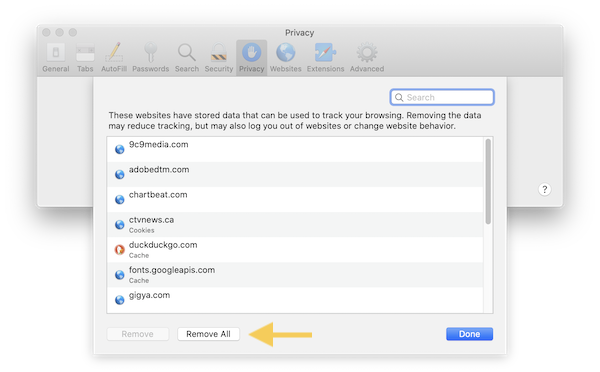Select the duckduckgo.com row
Screen dimensions: 600x372
point(295,250)
